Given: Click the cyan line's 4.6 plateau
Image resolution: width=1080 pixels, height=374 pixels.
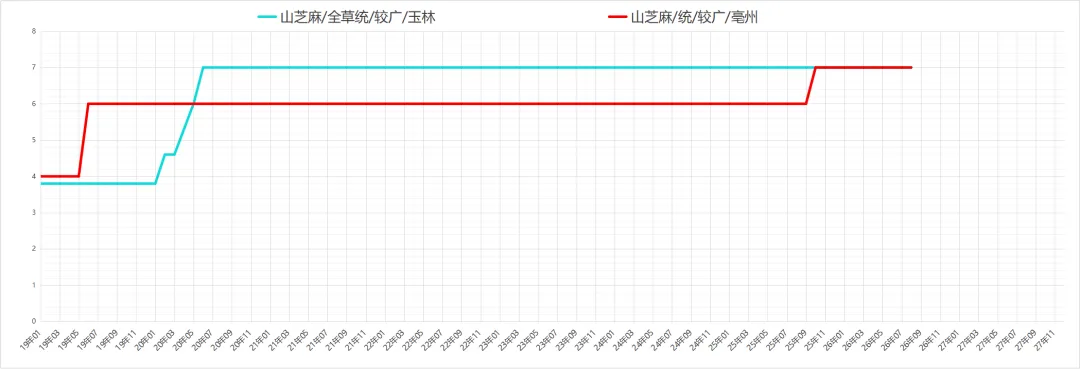Looking at the screenshot, I should 169,154.
